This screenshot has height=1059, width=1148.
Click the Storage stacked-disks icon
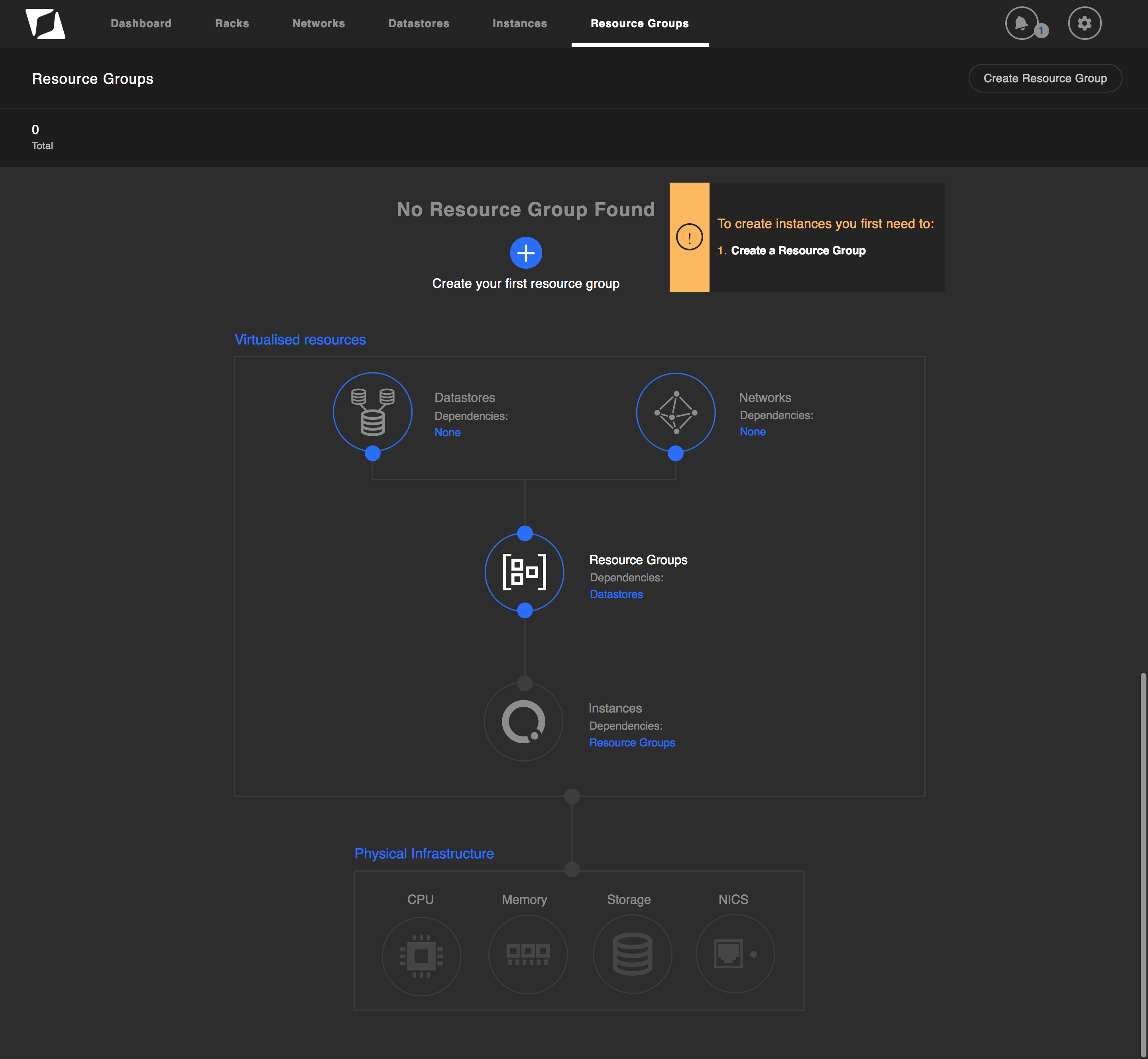[632, 954]
